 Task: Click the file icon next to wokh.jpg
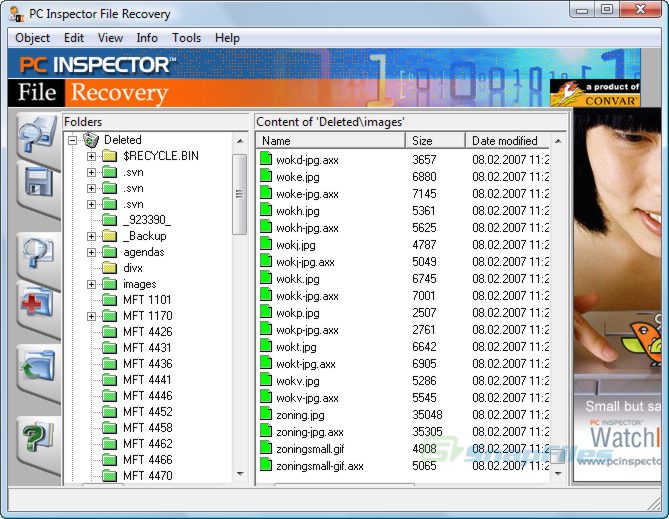click(266, 210)
